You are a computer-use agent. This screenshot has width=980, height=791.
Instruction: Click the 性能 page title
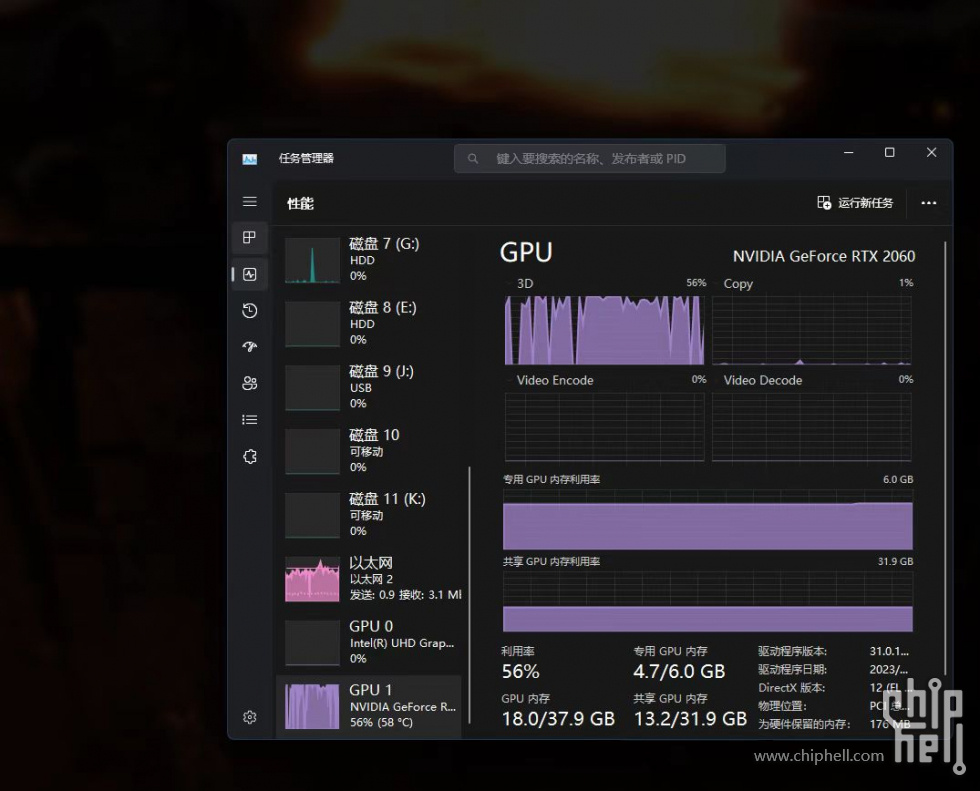301,203
